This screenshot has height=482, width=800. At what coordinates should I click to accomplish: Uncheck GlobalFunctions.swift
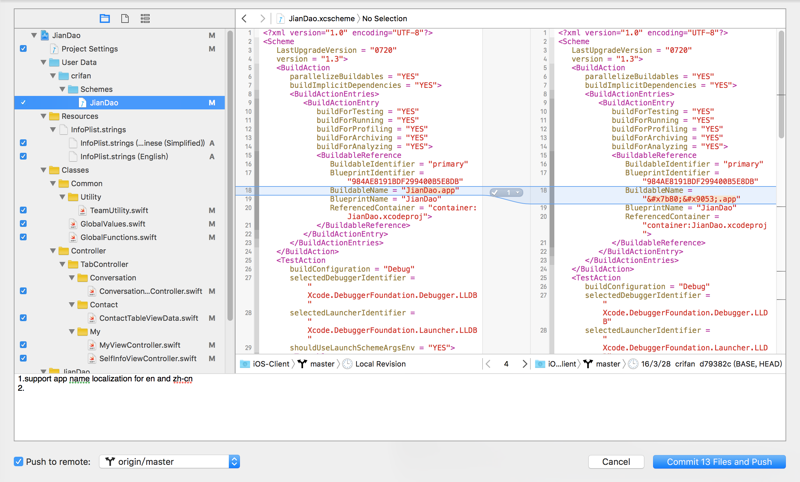23,237
